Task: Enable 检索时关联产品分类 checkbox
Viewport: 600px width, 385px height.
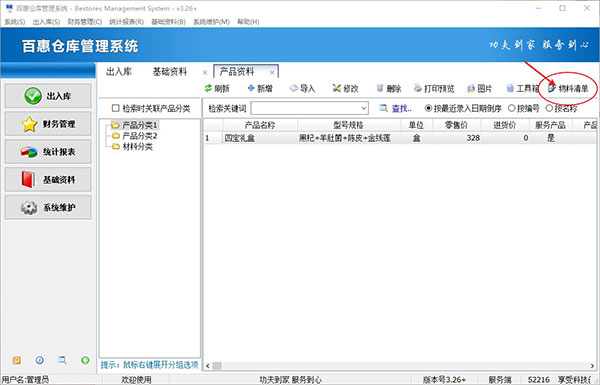Action: [116, 108]
